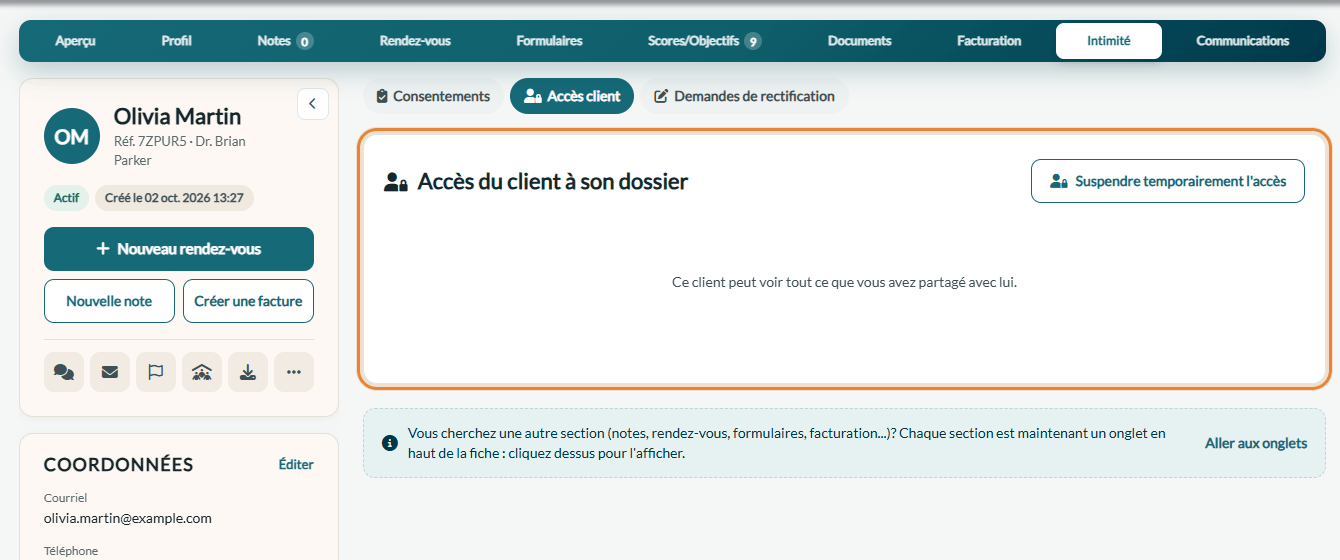This screenshot has height=560, width=1340.
Task: Click the envelope email icon button
Action: pos(110,372)
